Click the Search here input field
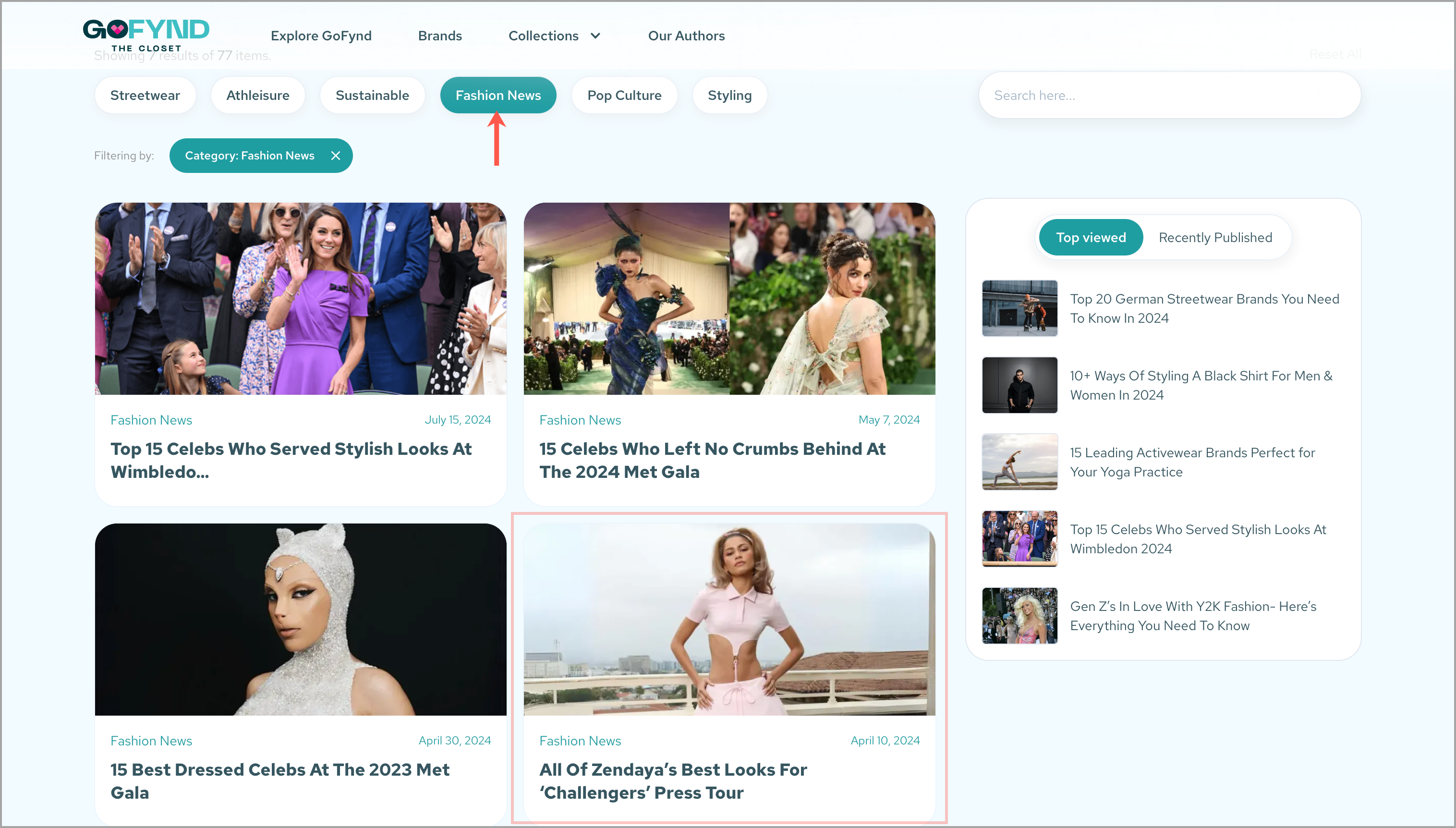Image resolution: width=1456 pixels, height=828 pixels. (1169, 95)
